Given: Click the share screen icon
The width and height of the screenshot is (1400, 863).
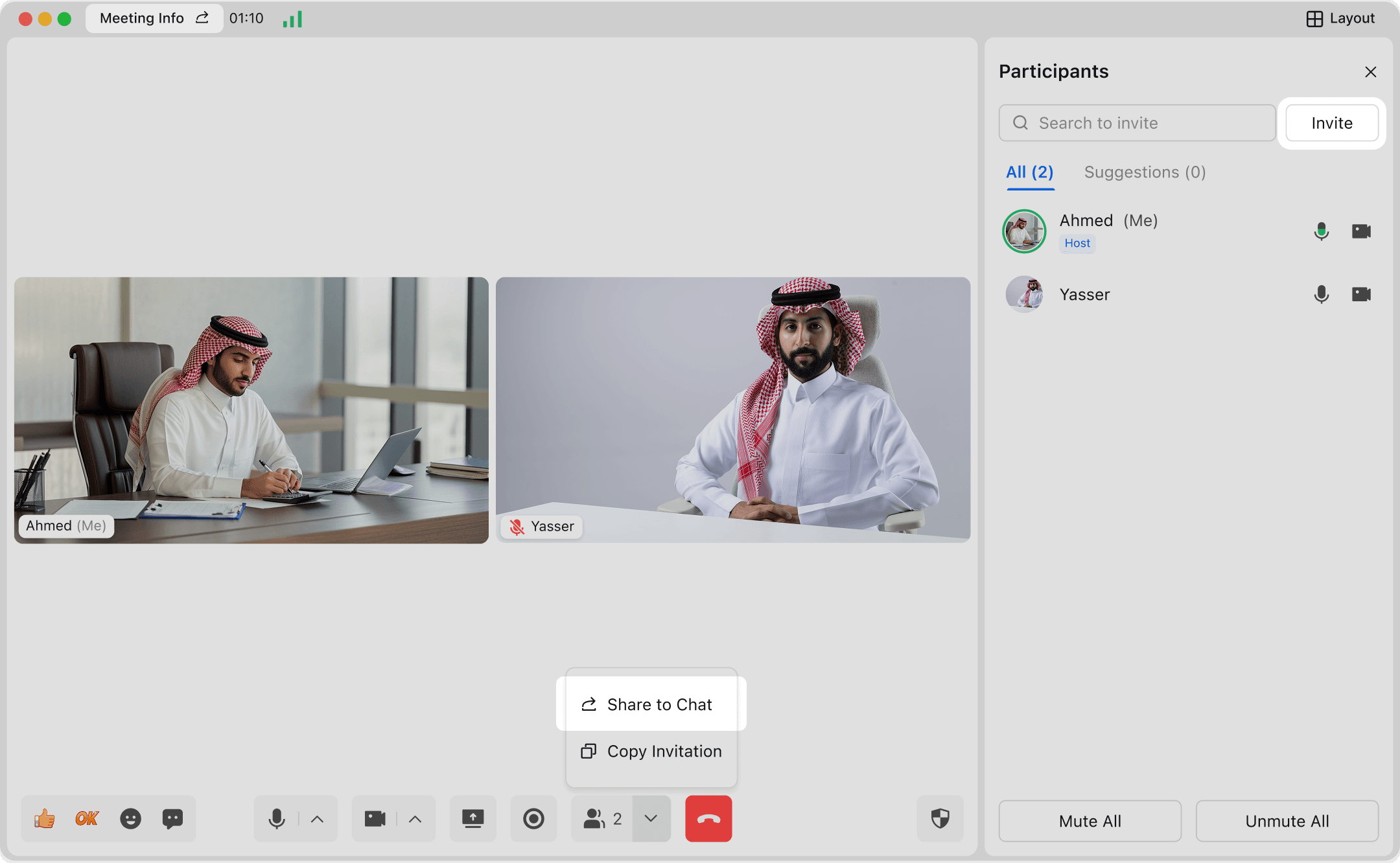Looking at the screenshot, I should (472, 819).
